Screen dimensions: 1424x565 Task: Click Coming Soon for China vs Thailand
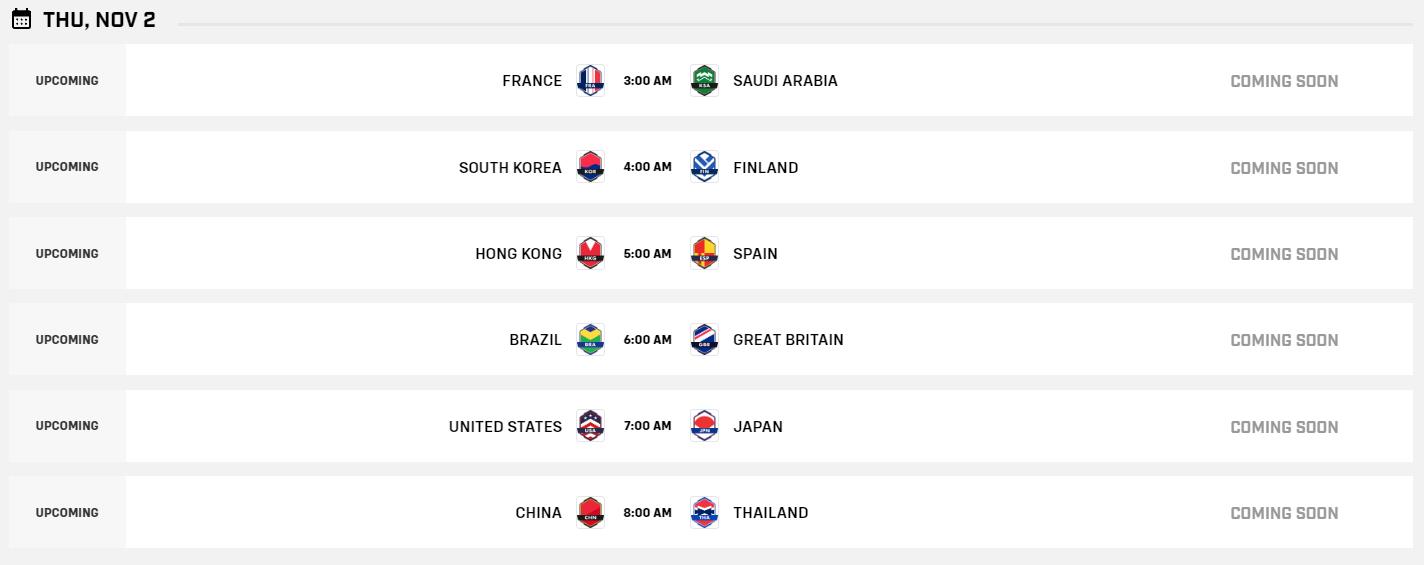(1283, 513)
